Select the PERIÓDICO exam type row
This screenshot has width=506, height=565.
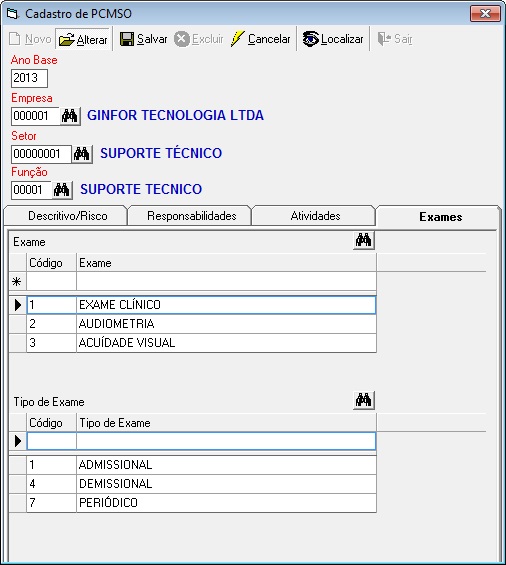[192, 503]
